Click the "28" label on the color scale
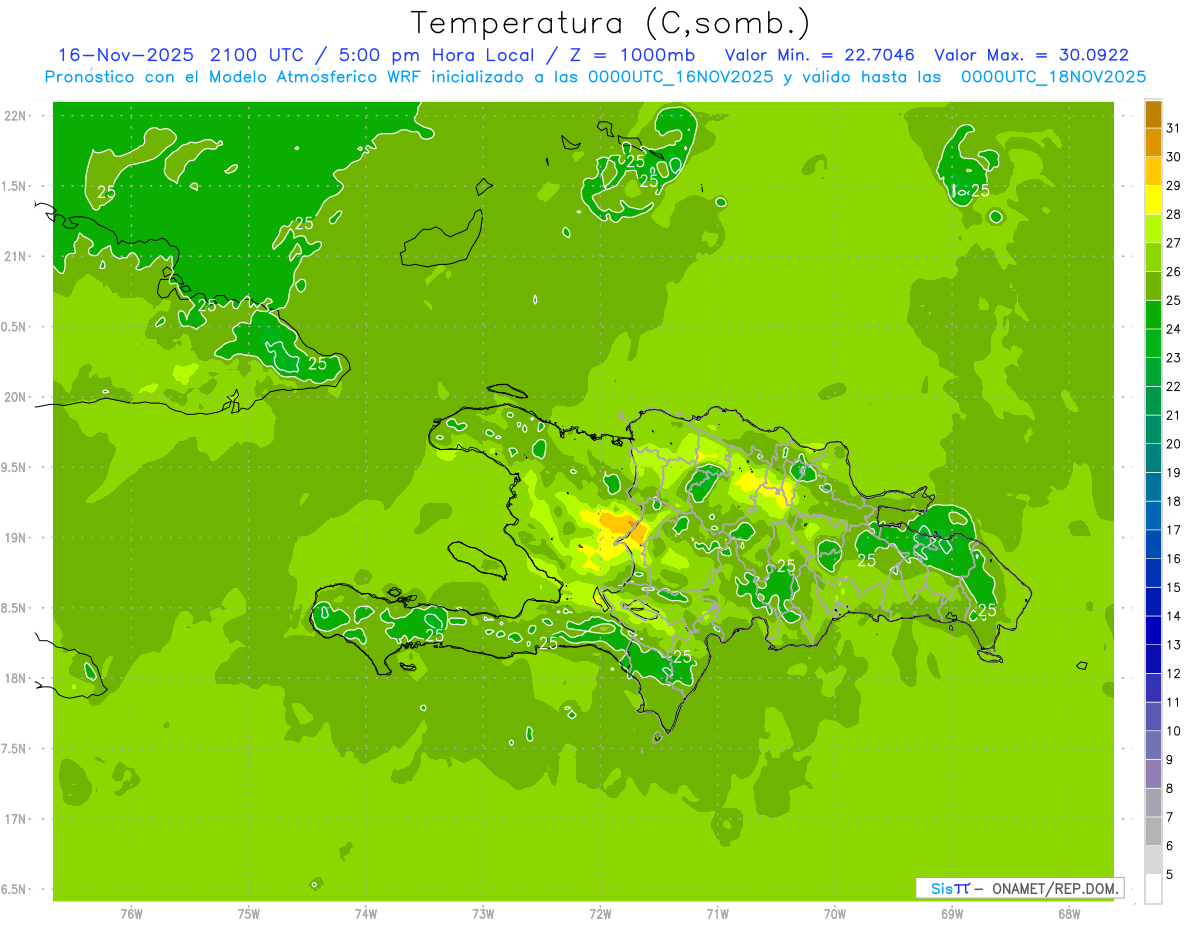The height and width of the screenshot is (927, 1200). click(x=1174, y=214)
